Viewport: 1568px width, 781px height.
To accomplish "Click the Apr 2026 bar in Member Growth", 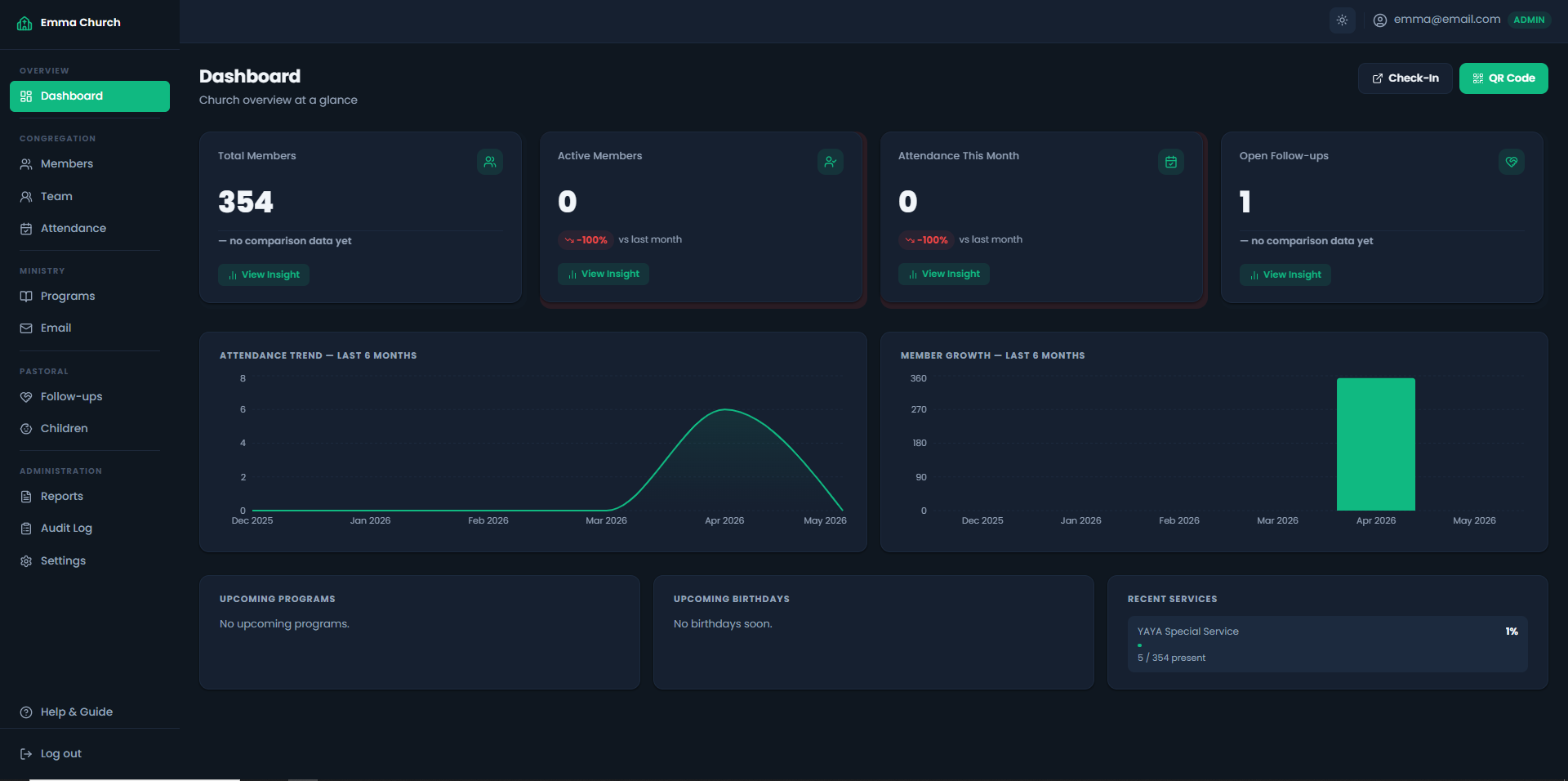I will (x=1376, y=444).
